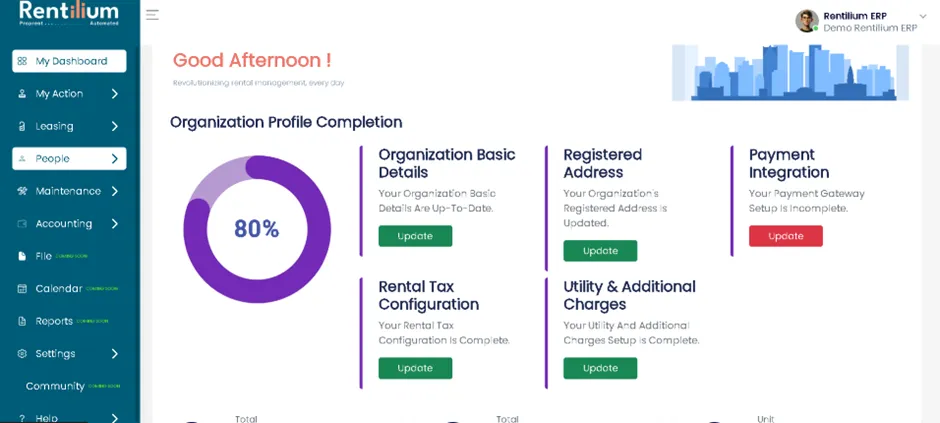This screenshot has height=423, width=940.
Task: Click the Maintenance tools icon
Action: coord(22,191)
